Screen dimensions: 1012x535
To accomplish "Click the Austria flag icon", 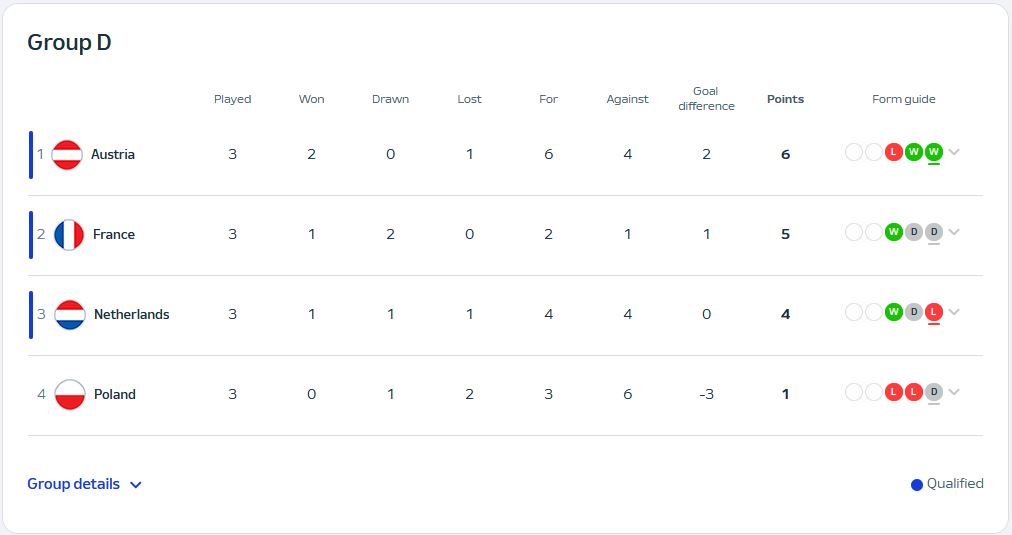I will point(66,155).
